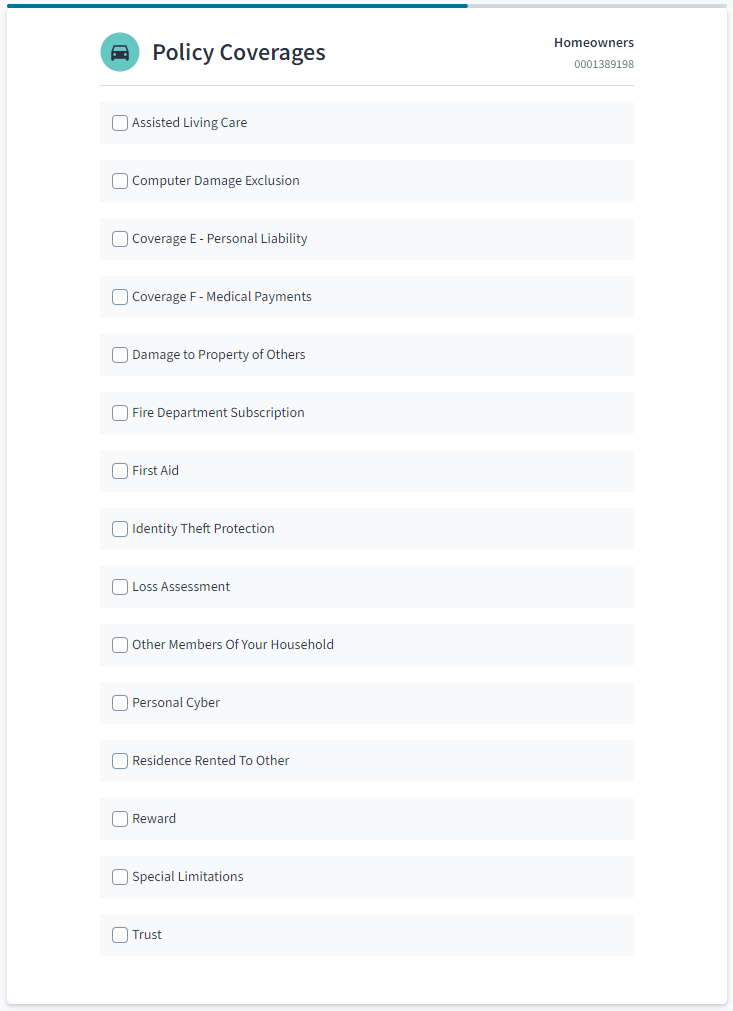Screen dimensions: 733x1011
Task: Click the teal car icon beside Policy Coverages
Action: 120,52
